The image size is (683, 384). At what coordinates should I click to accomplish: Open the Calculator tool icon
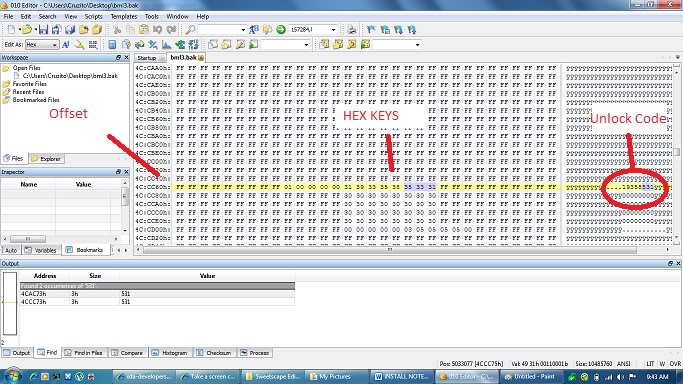pos(112,44)
